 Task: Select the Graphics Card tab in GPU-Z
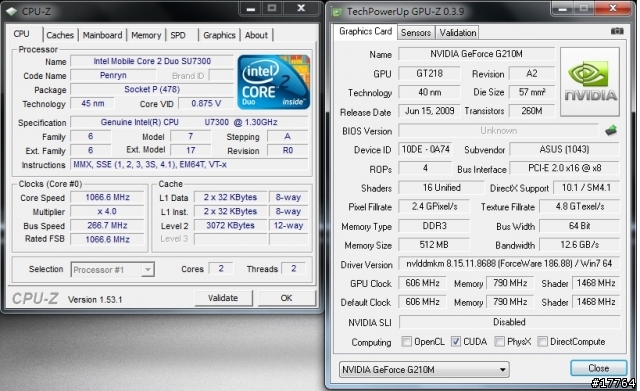click(365, 31)
